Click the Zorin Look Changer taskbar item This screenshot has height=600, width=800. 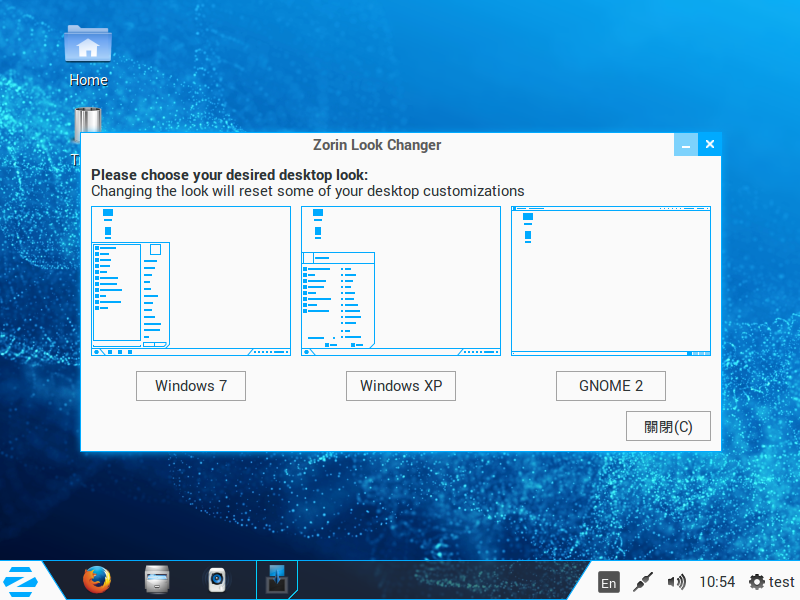click(277, 580)
